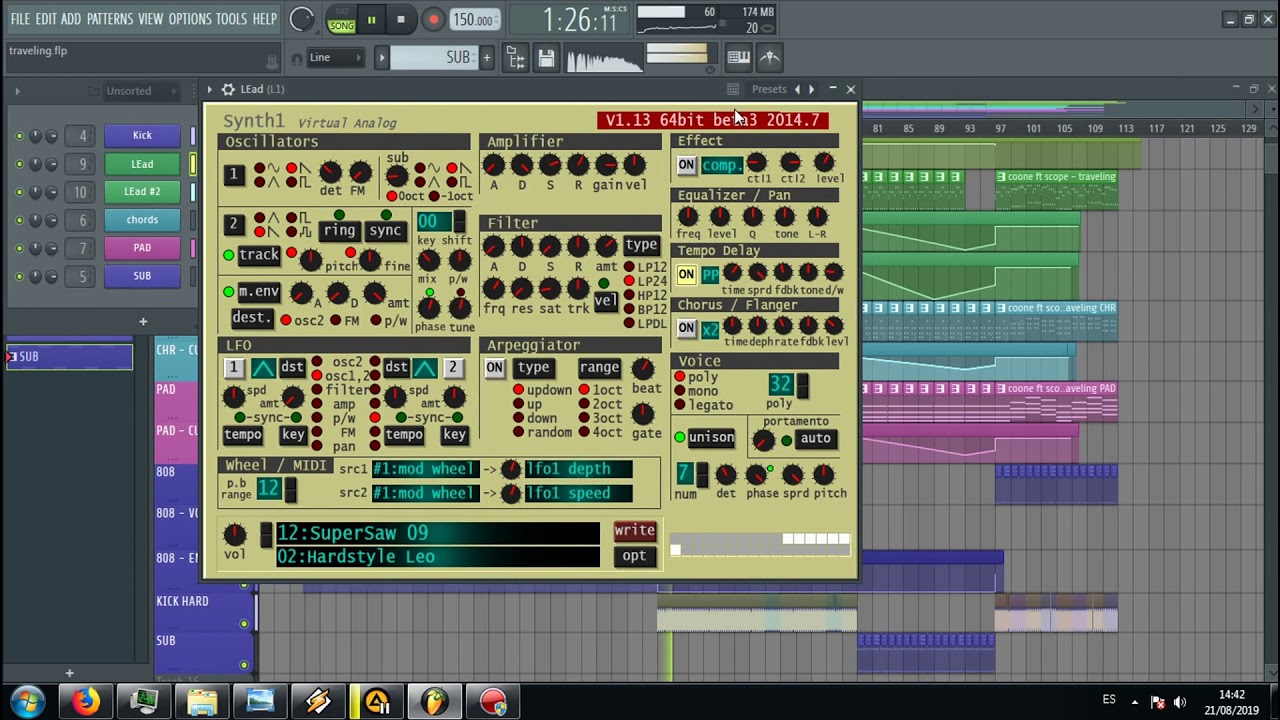
Task: Select mono voice mode
Action: (680, 391)
